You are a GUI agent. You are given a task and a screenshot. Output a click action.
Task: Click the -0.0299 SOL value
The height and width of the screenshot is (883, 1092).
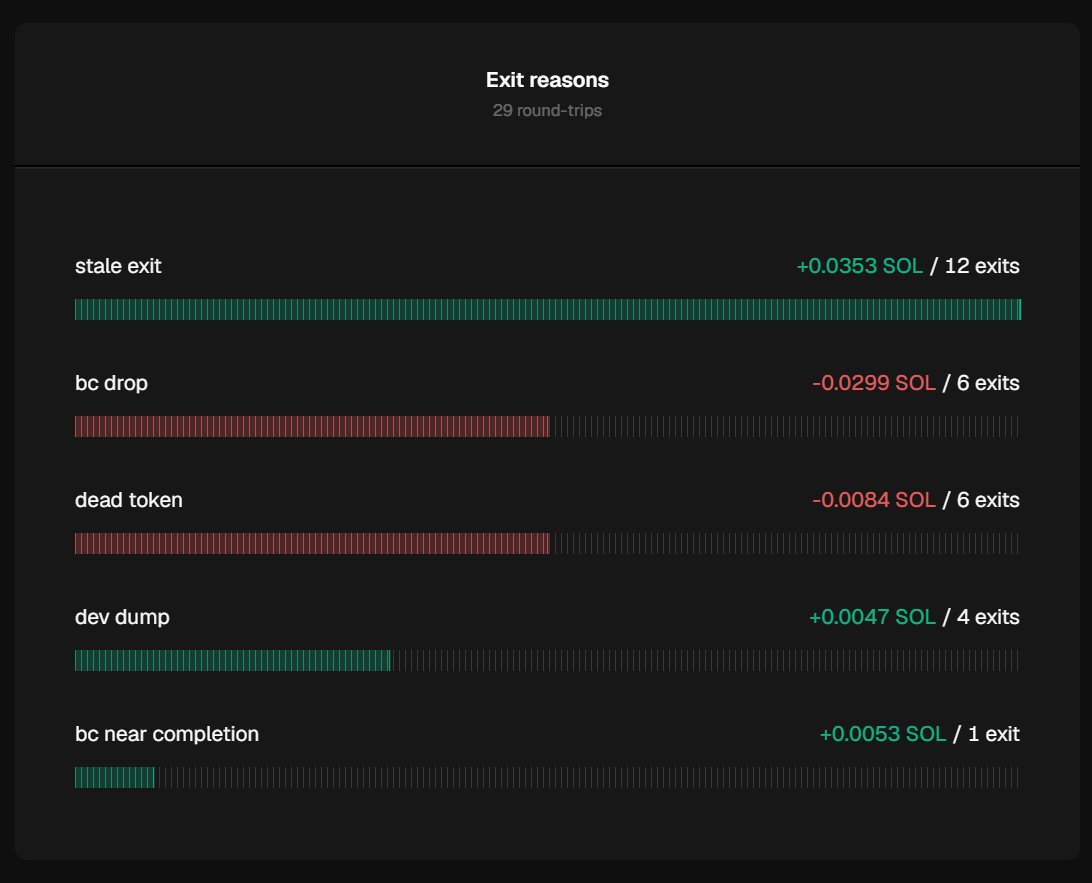click(x=873, y=383)
